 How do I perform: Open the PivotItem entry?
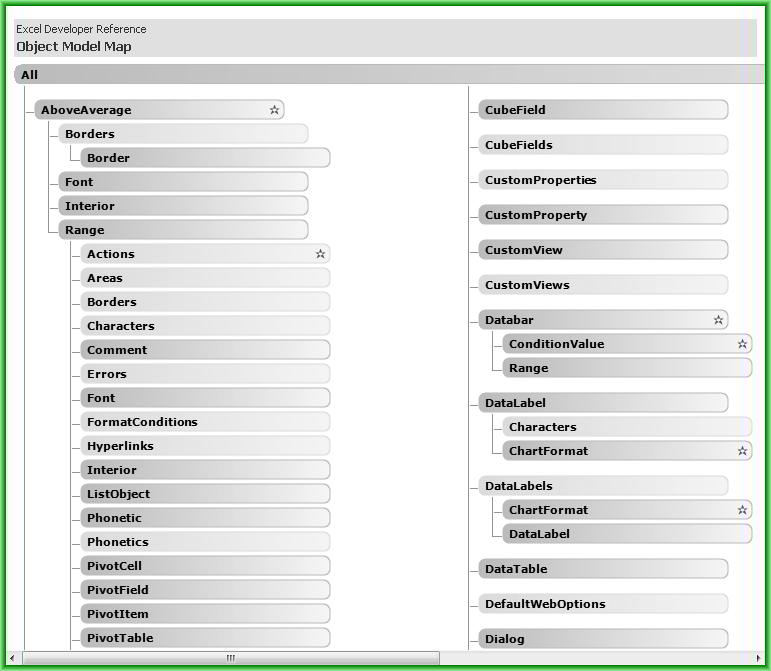pos(205,614)
